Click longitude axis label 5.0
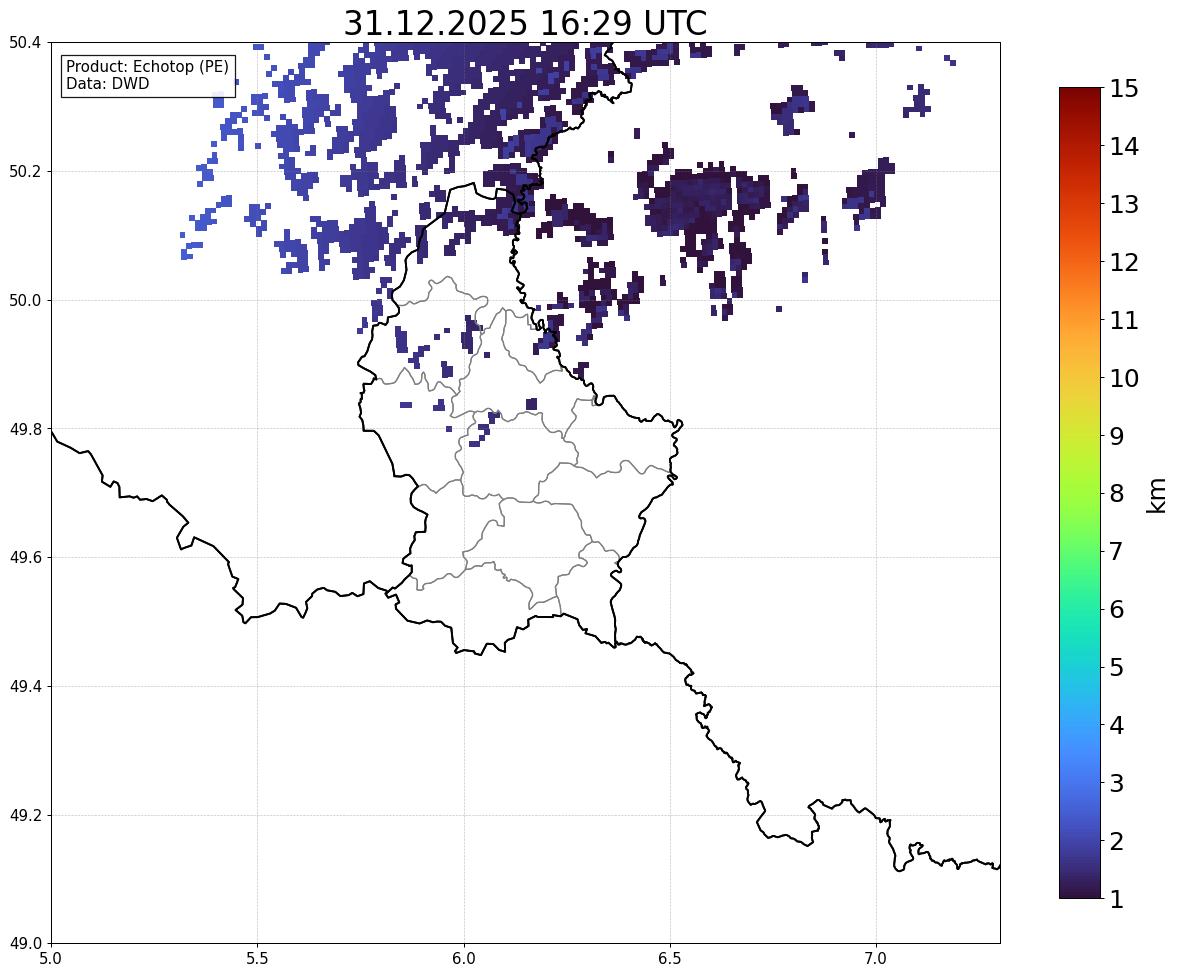Viewport: 1178px width, 976px height. 51,959
